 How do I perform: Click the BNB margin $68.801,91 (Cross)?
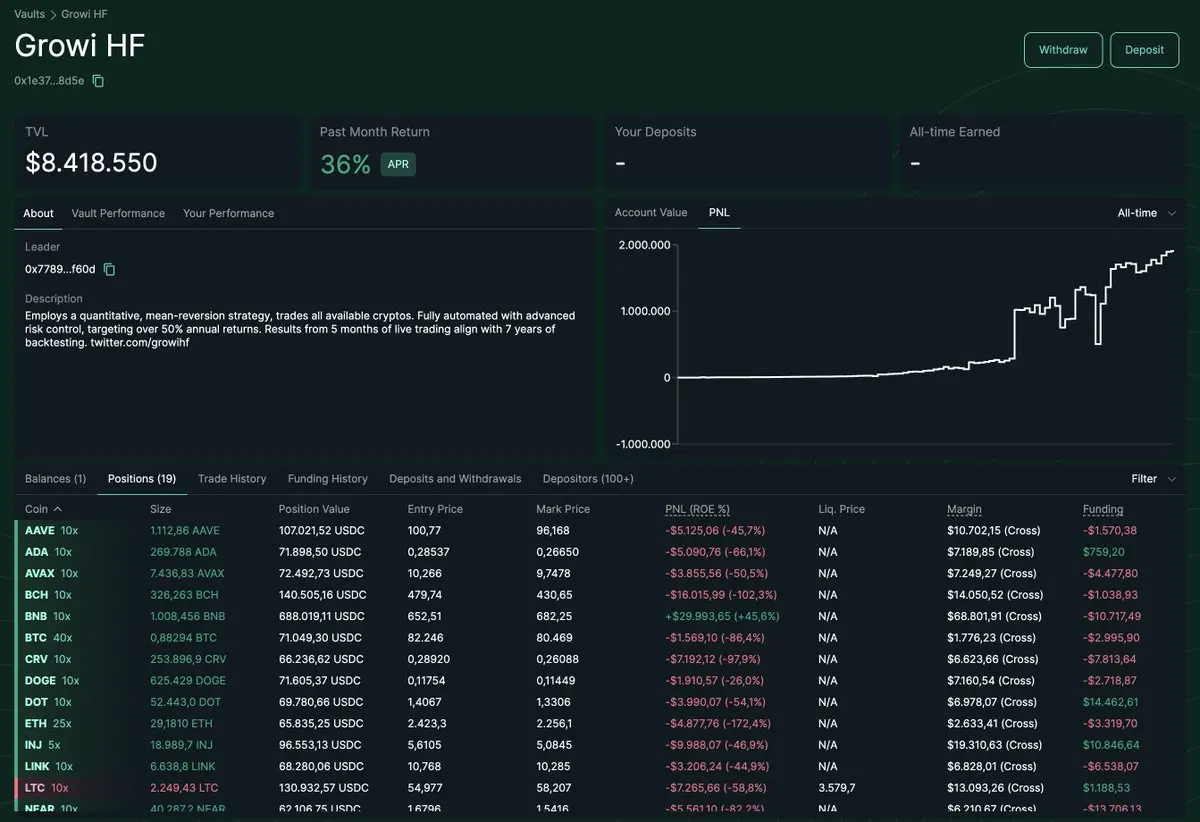point(994,617)
